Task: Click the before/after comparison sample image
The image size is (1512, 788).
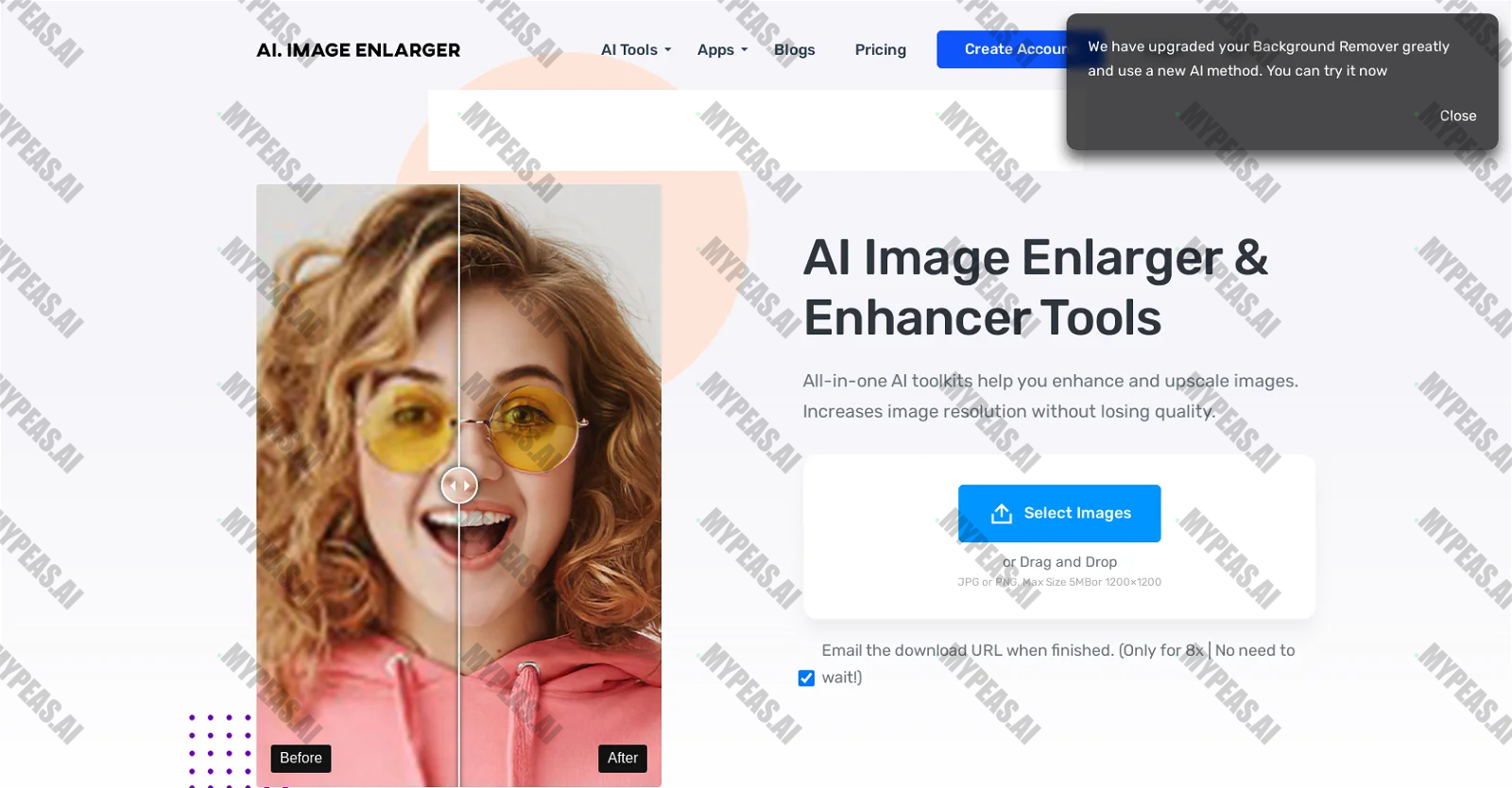Action: 459,486
